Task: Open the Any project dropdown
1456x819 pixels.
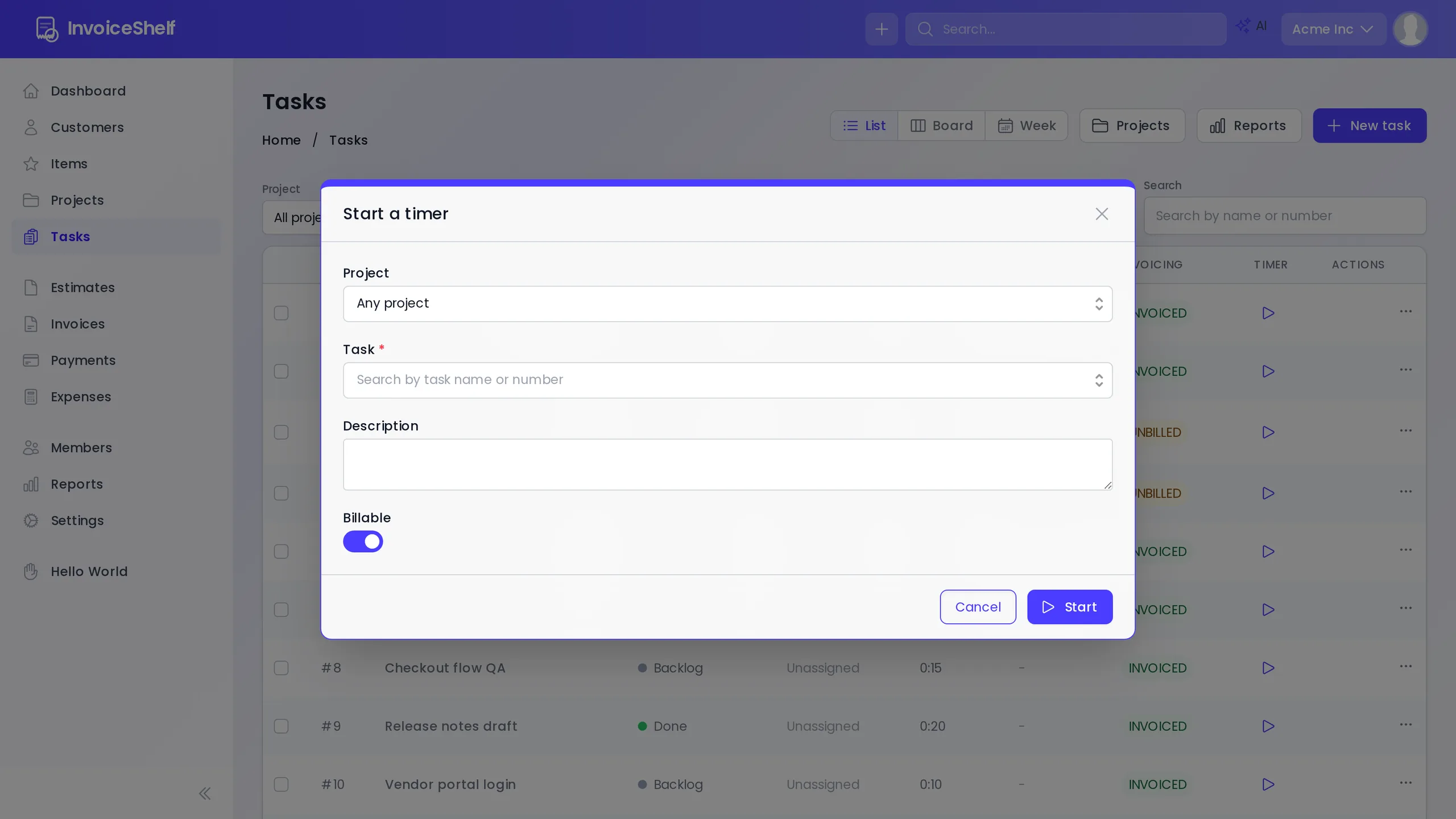Action: (x=727, y=304)
